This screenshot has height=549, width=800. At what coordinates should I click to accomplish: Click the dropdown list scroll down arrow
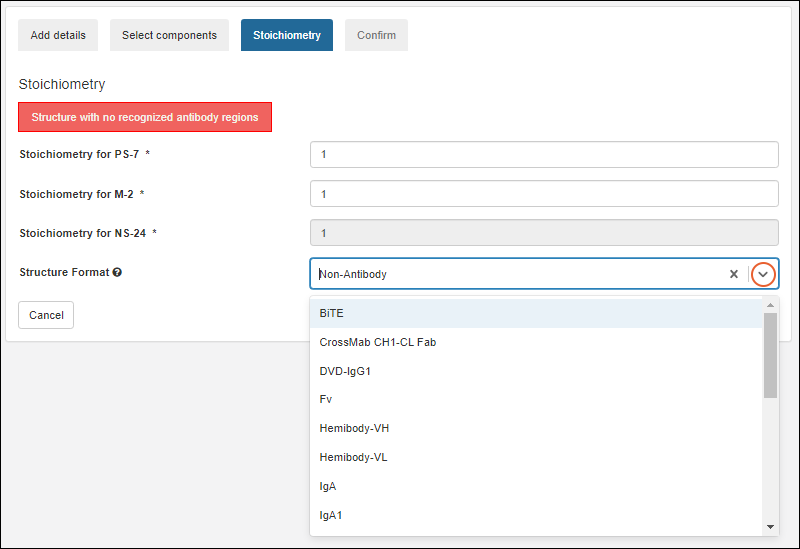tap(770, 527)
